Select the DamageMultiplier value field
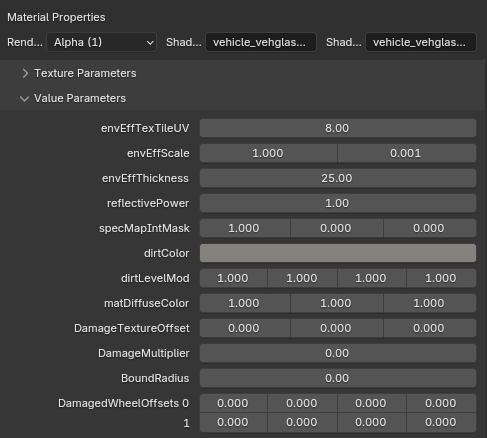 click(338, 353)
